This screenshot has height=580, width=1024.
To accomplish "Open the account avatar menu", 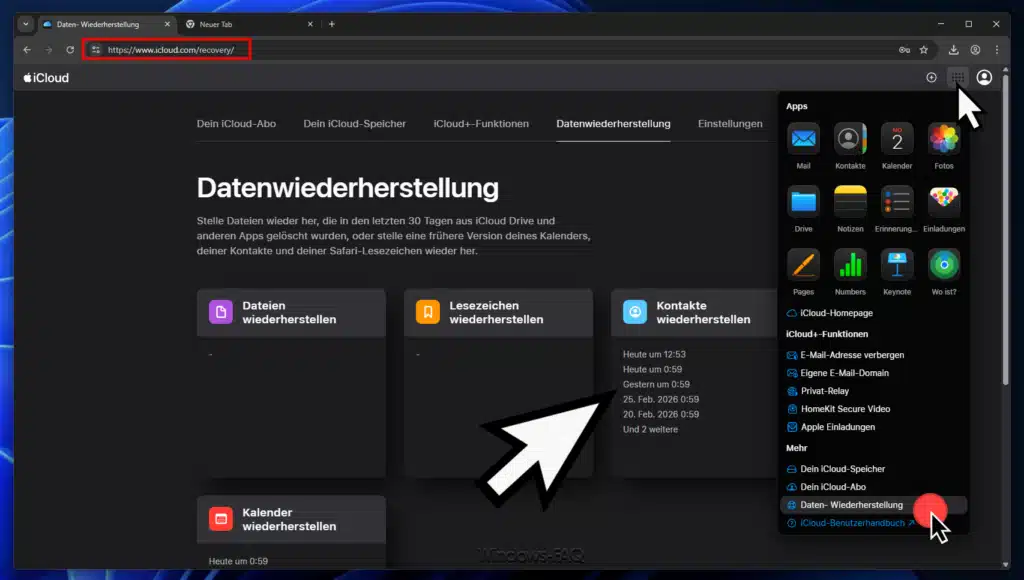I will point(983,77).
